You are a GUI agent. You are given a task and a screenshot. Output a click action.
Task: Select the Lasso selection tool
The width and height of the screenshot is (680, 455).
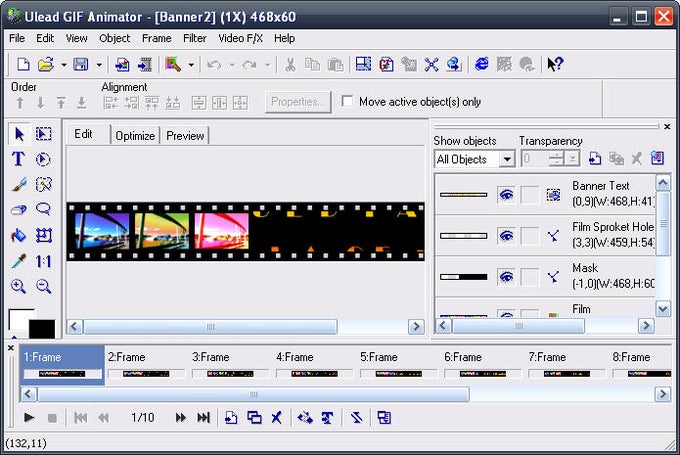click(x=43, y=209)
